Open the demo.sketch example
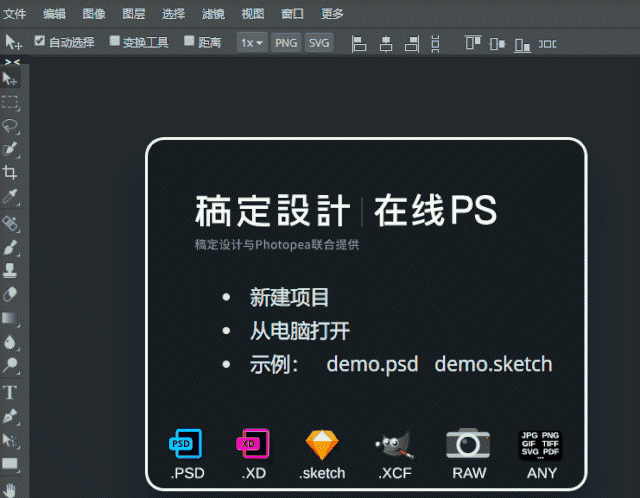This screenshot has width=640, height=498. pyautogui.click(x=493, y=364)
